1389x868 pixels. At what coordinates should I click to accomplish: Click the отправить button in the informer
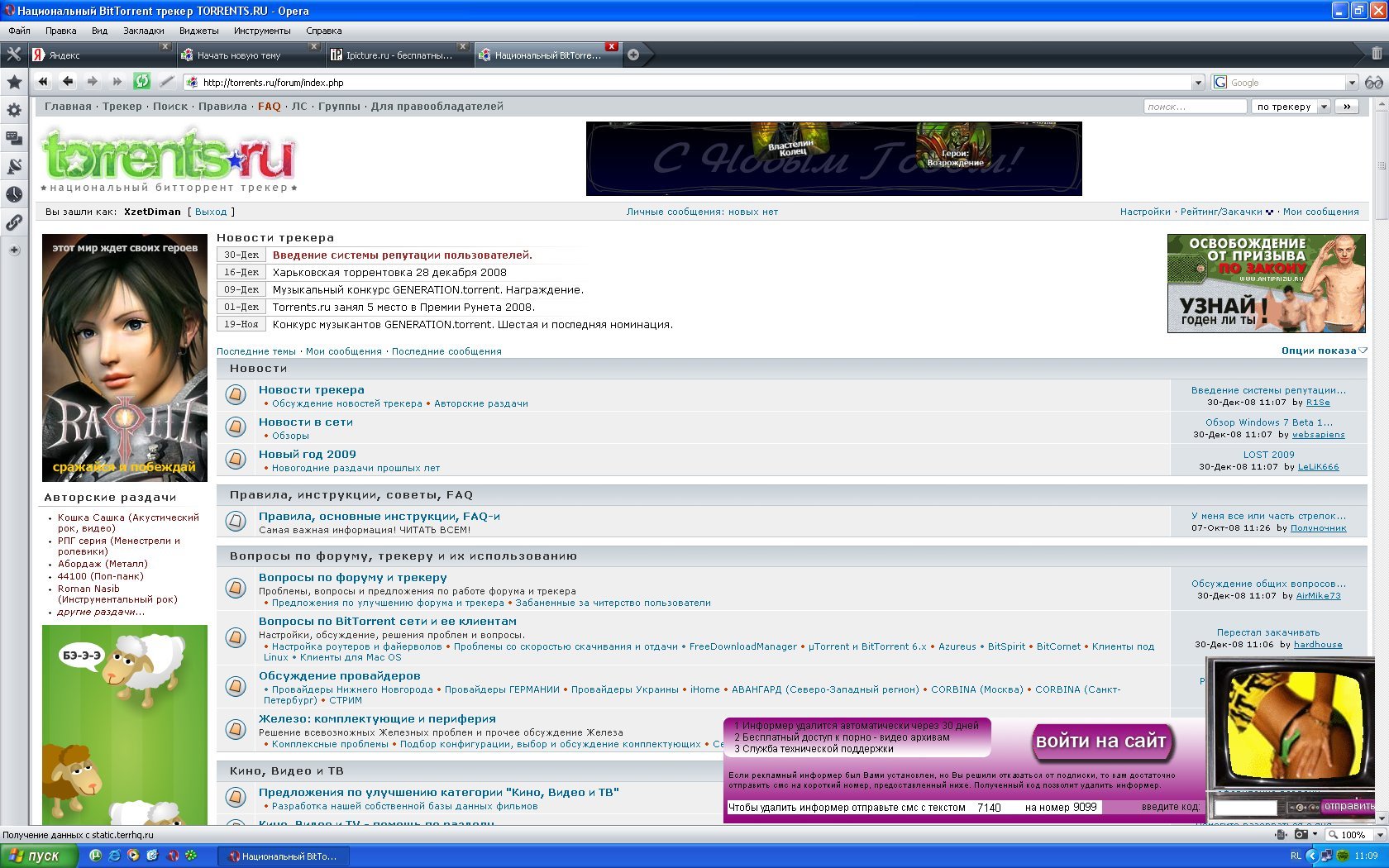click(x=1348, y=806)
